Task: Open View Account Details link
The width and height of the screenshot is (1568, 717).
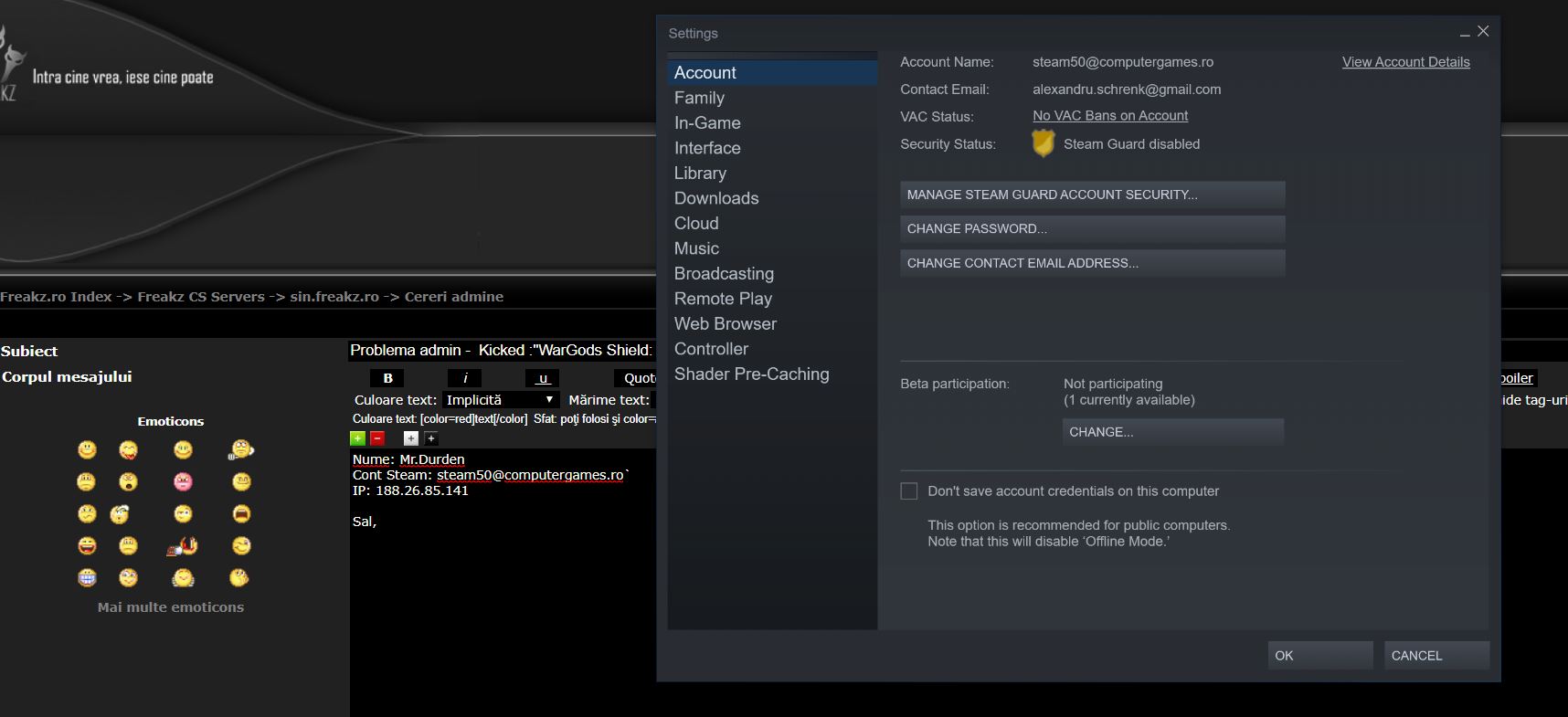Action: (x=1406, y=62)
